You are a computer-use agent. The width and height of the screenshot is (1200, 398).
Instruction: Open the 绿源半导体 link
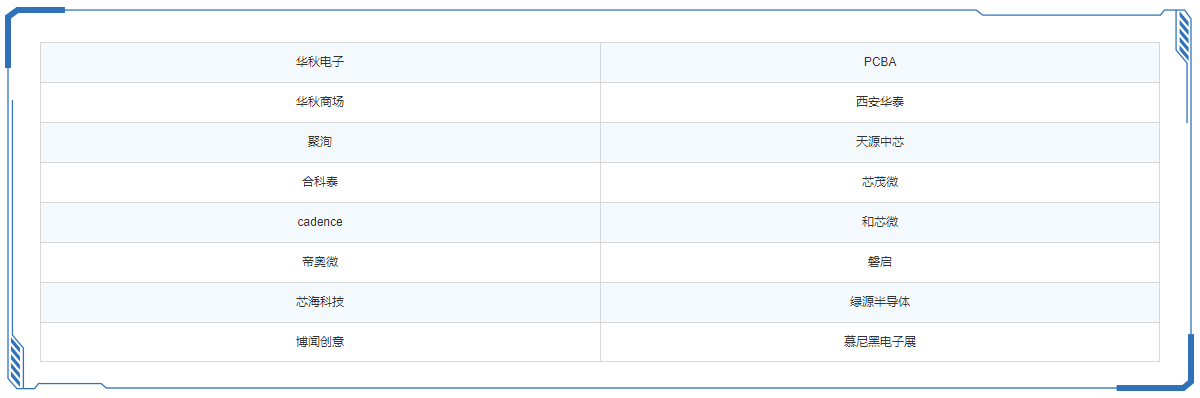click(880, 302)
